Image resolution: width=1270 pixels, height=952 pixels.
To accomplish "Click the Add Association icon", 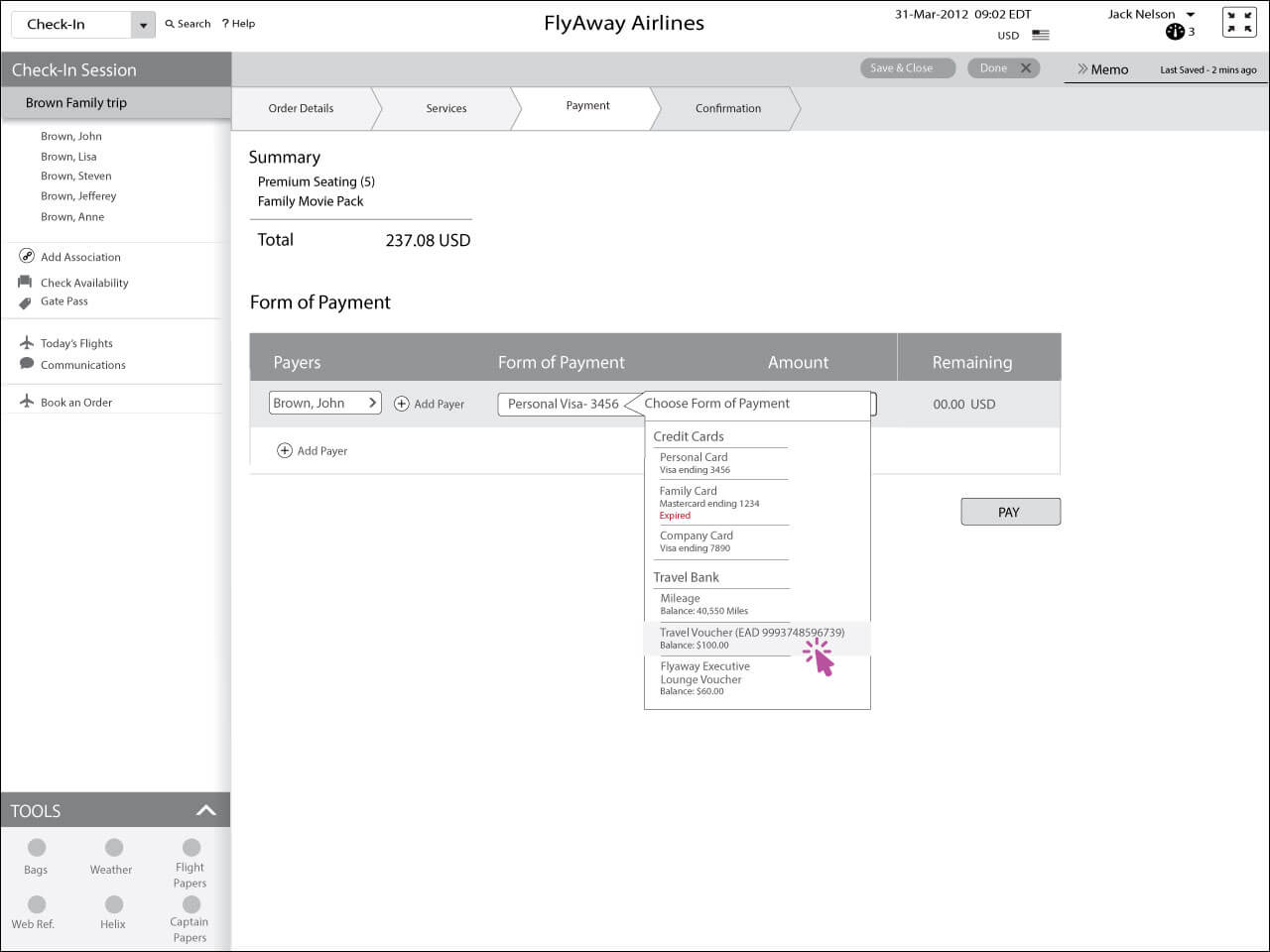I will click(x=27, y=256).
